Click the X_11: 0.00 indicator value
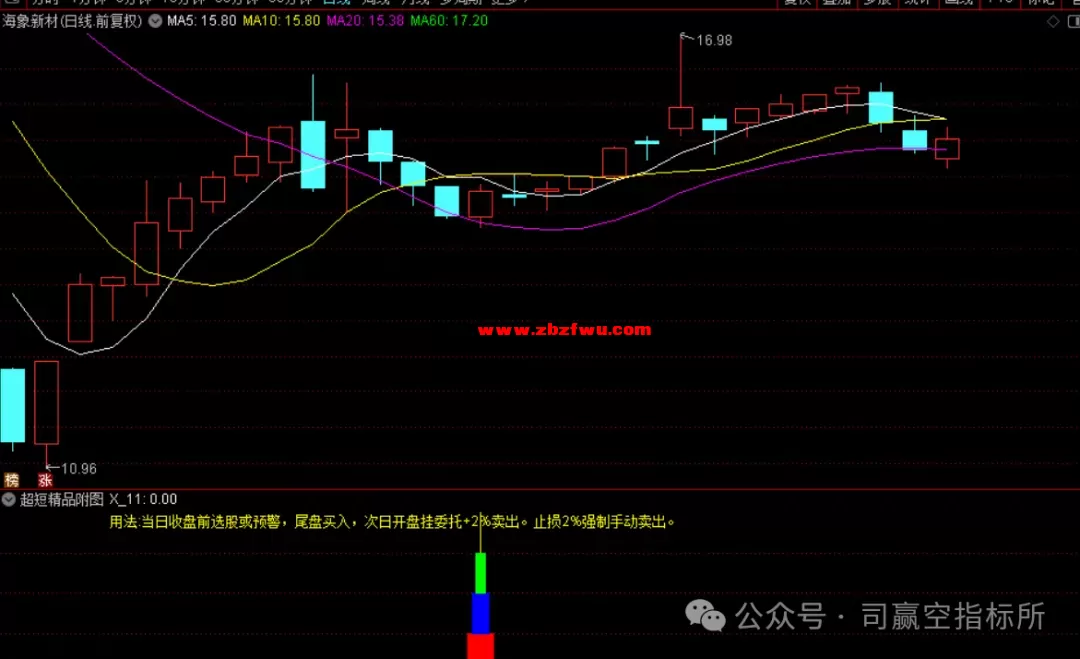 [143, 500]
